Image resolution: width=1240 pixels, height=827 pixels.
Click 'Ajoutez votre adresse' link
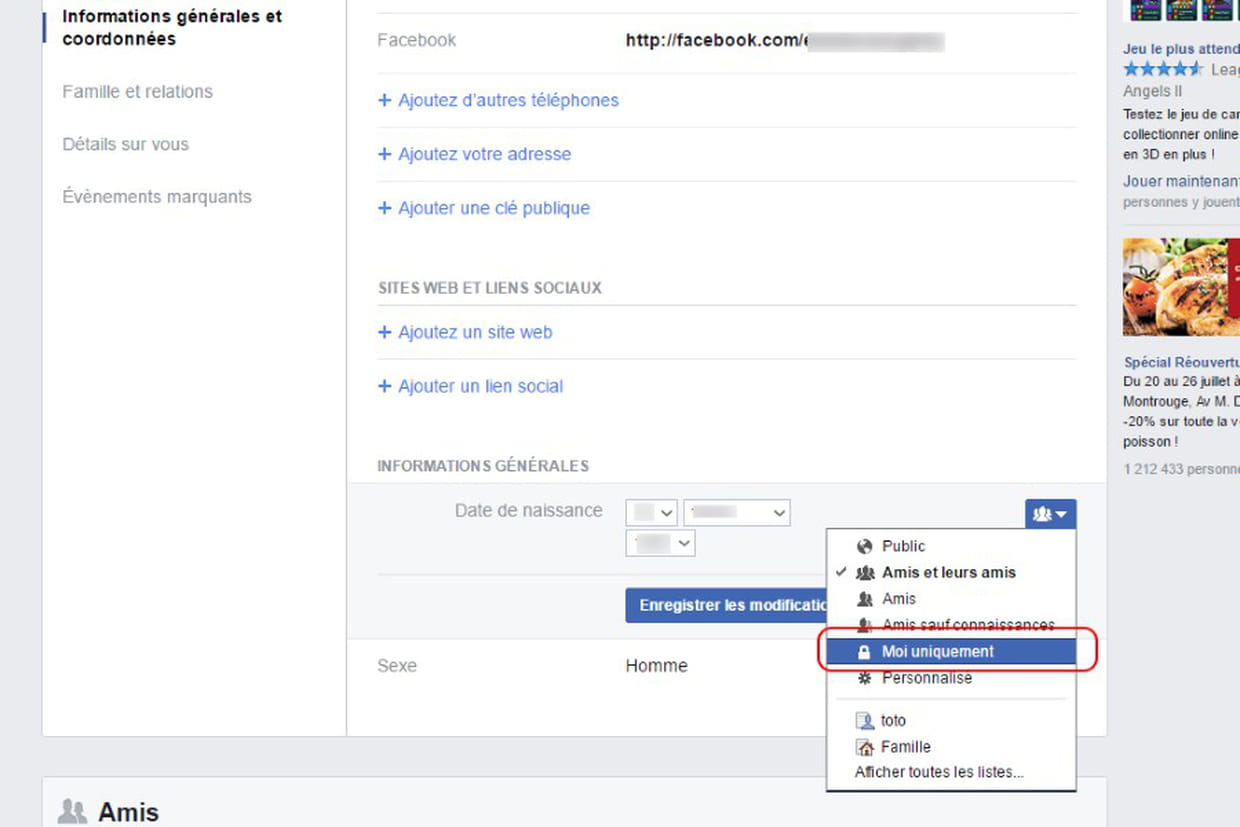484,154
